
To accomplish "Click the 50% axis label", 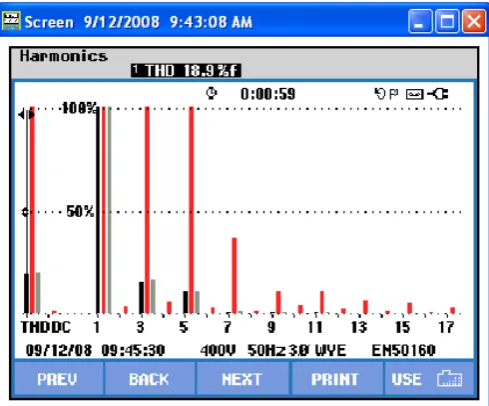I will [x=80, y=211].
